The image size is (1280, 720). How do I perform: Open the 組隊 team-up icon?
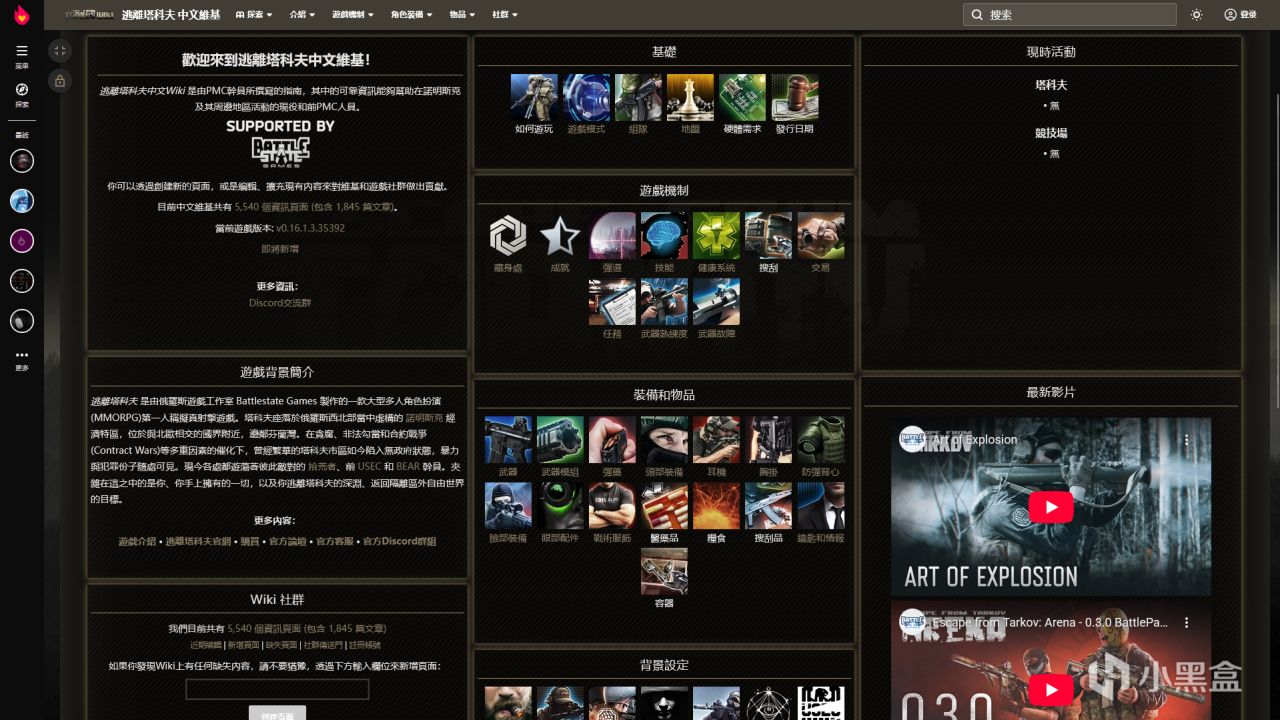(x=638, y=98)
